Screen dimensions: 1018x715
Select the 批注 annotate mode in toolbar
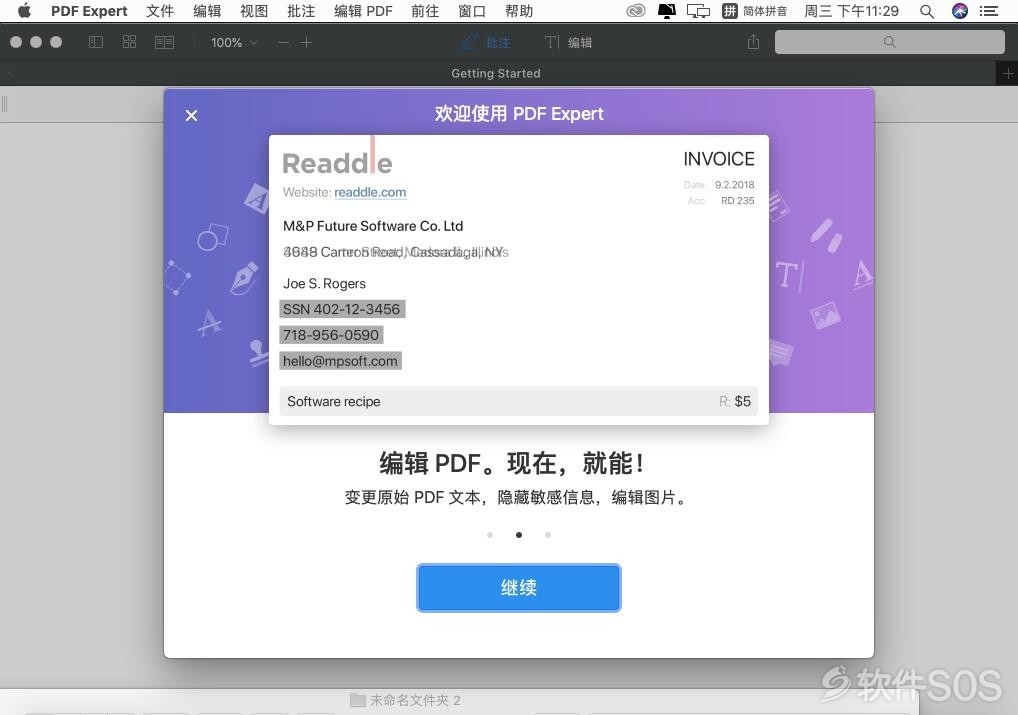point(486,42)
